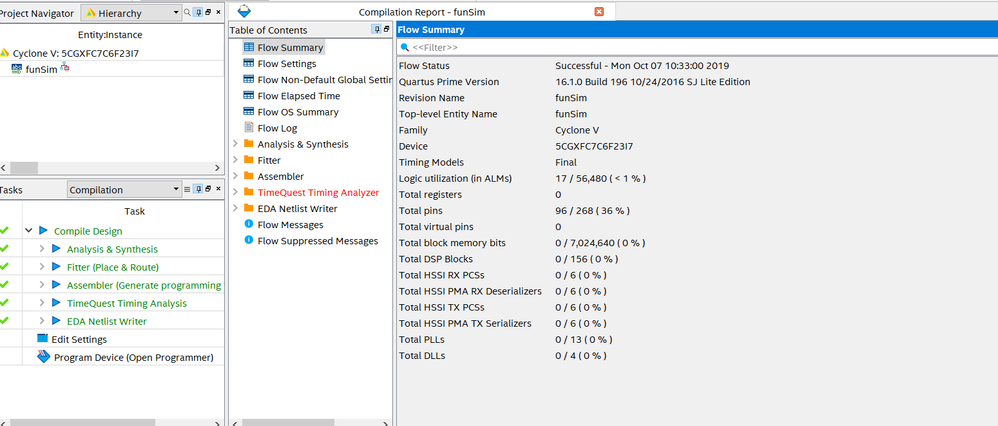Click the Flow Summary filter input field
The width and height of the screenshot is (998, 426).
(697, 47)
